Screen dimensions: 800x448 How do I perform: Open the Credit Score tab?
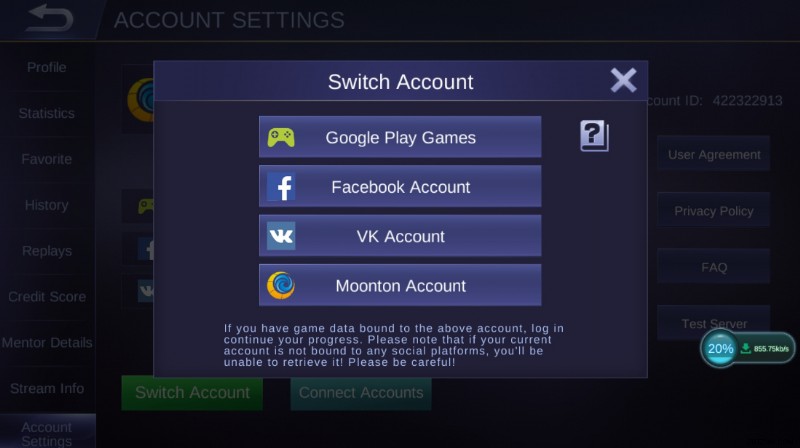pos(47,296)
